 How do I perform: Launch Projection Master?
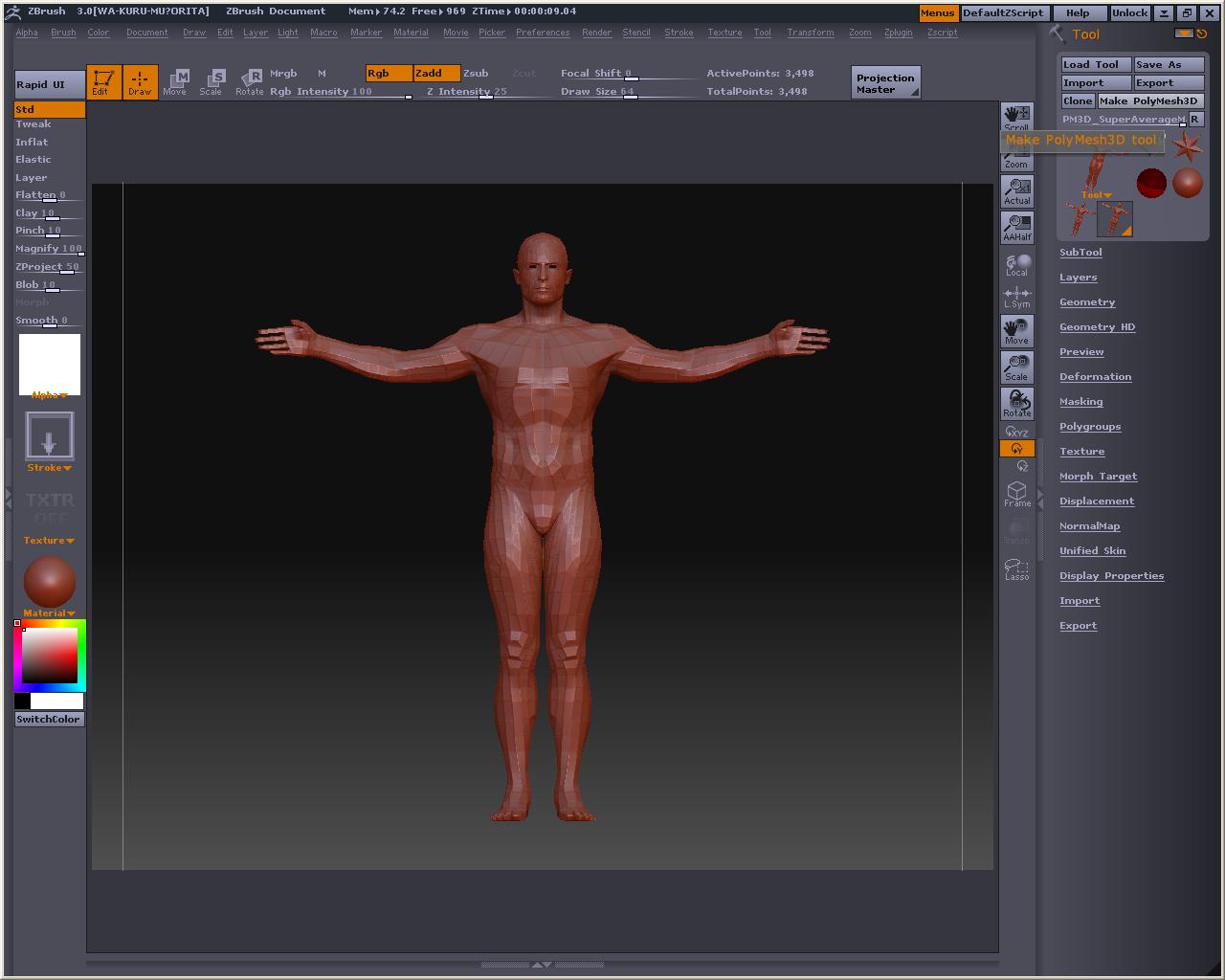(x=885, y=83)
